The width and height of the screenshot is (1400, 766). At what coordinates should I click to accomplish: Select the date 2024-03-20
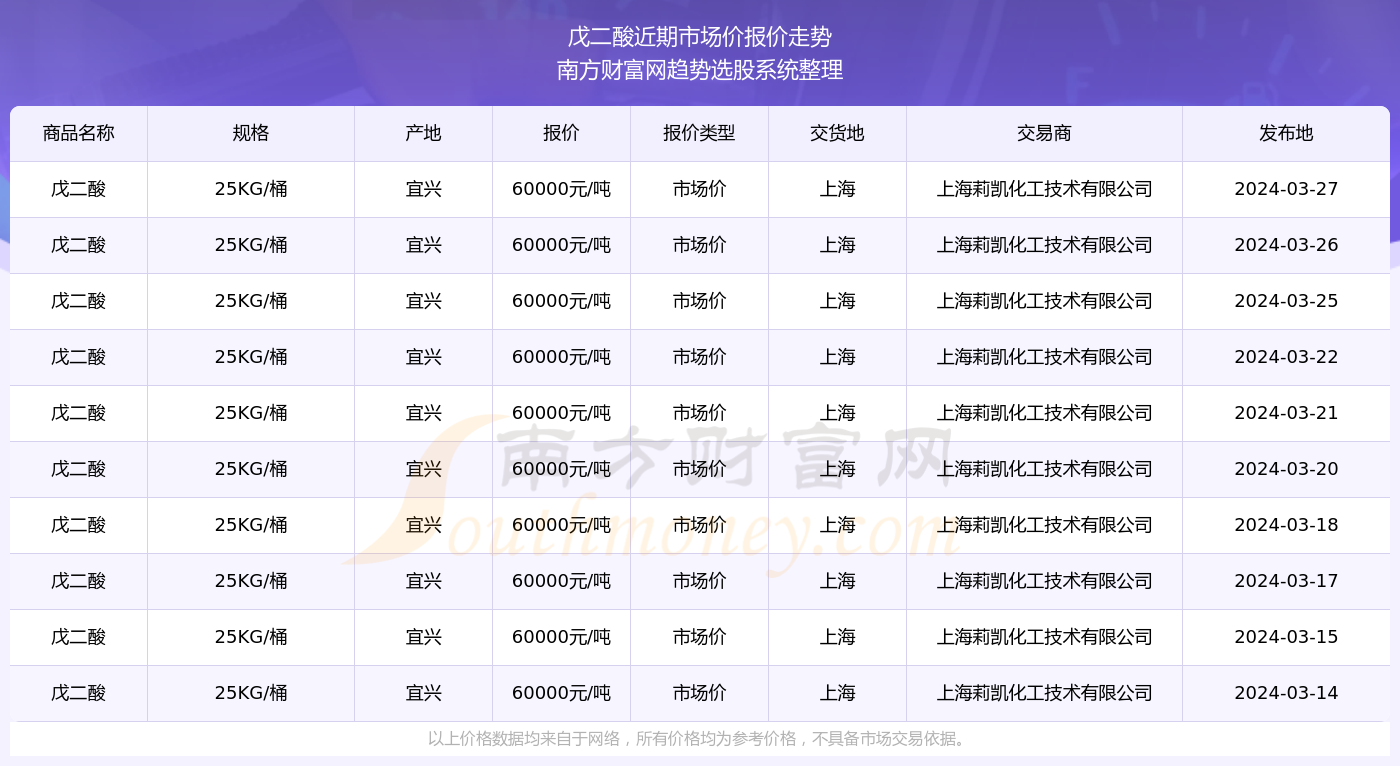pos(1286,469)
